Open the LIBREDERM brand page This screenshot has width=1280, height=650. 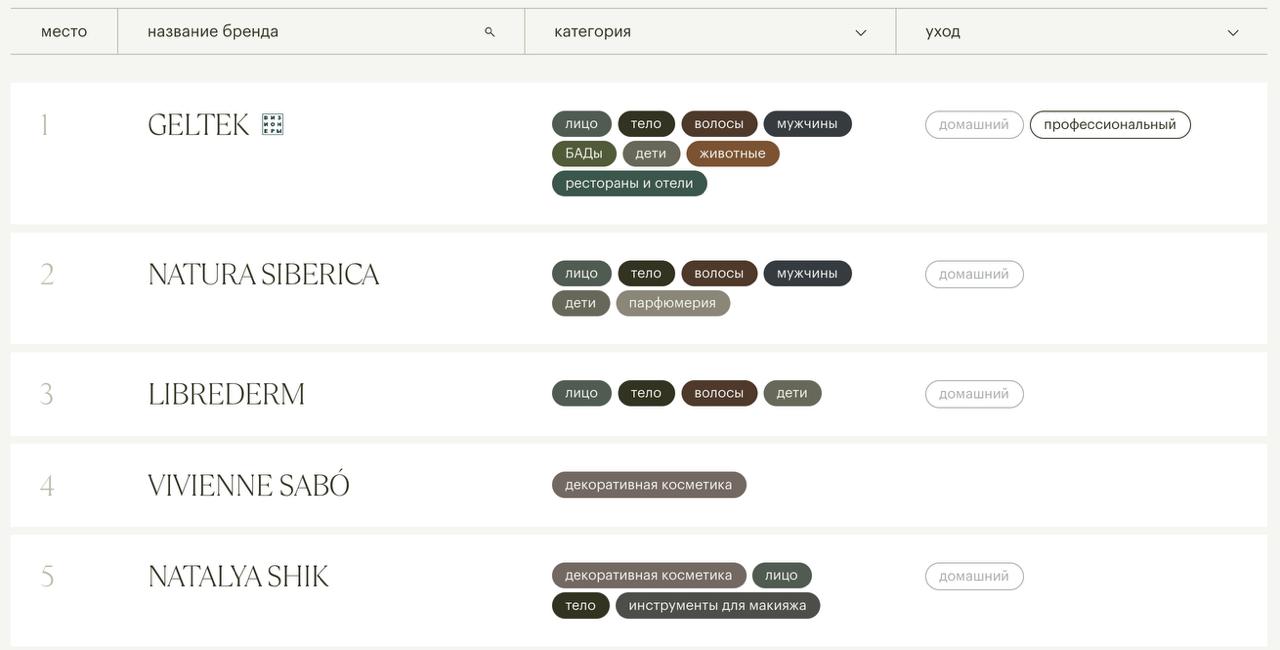click(226, 394)
